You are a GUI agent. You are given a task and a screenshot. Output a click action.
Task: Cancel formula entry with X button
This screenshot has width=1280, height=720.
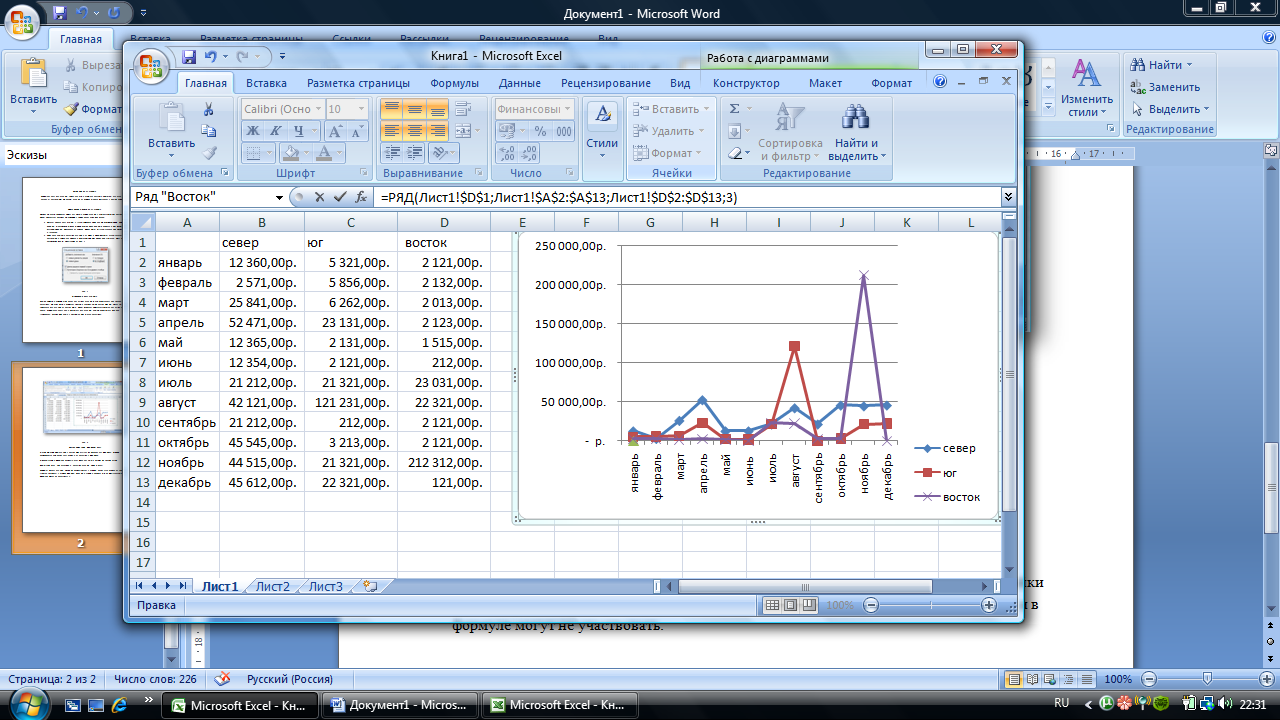click(320, 197)
